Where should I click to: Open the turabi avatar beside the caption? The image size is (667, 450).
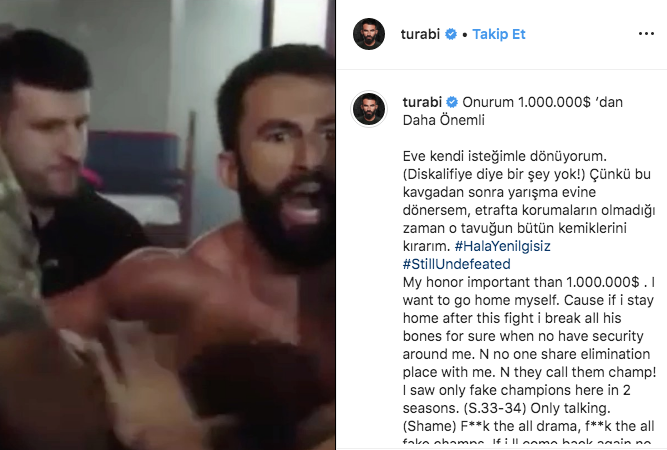click(369, 108)
